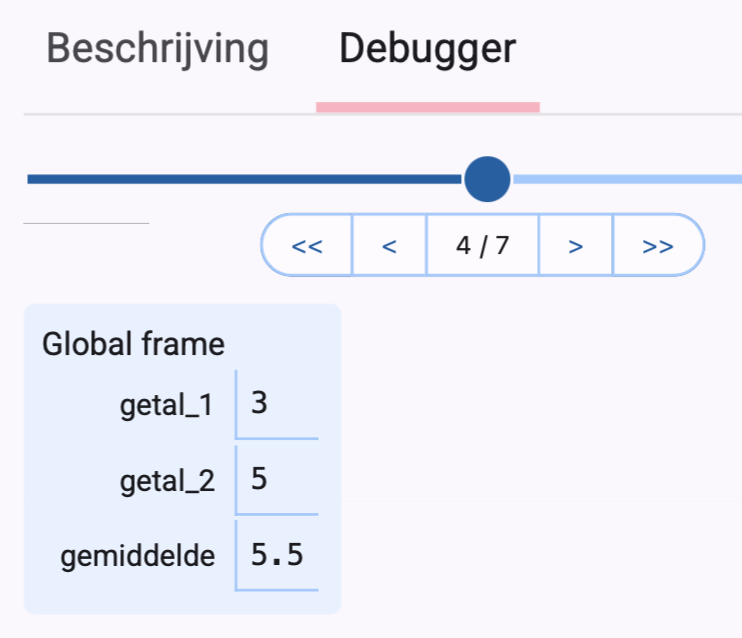This screenshot has width=742, height=638.
Task: Click the 4 / 7 step counter
Action: (482, 245)
